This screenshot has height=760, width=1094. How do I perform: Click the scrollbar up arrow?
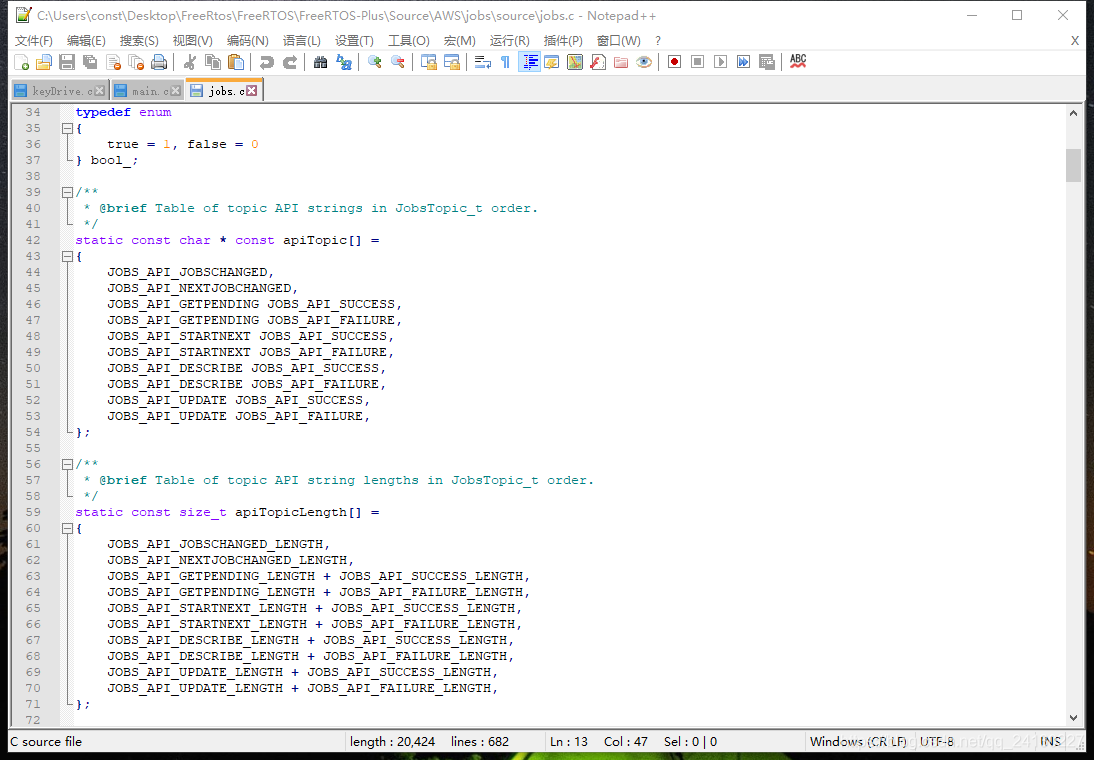point(1073,112)
